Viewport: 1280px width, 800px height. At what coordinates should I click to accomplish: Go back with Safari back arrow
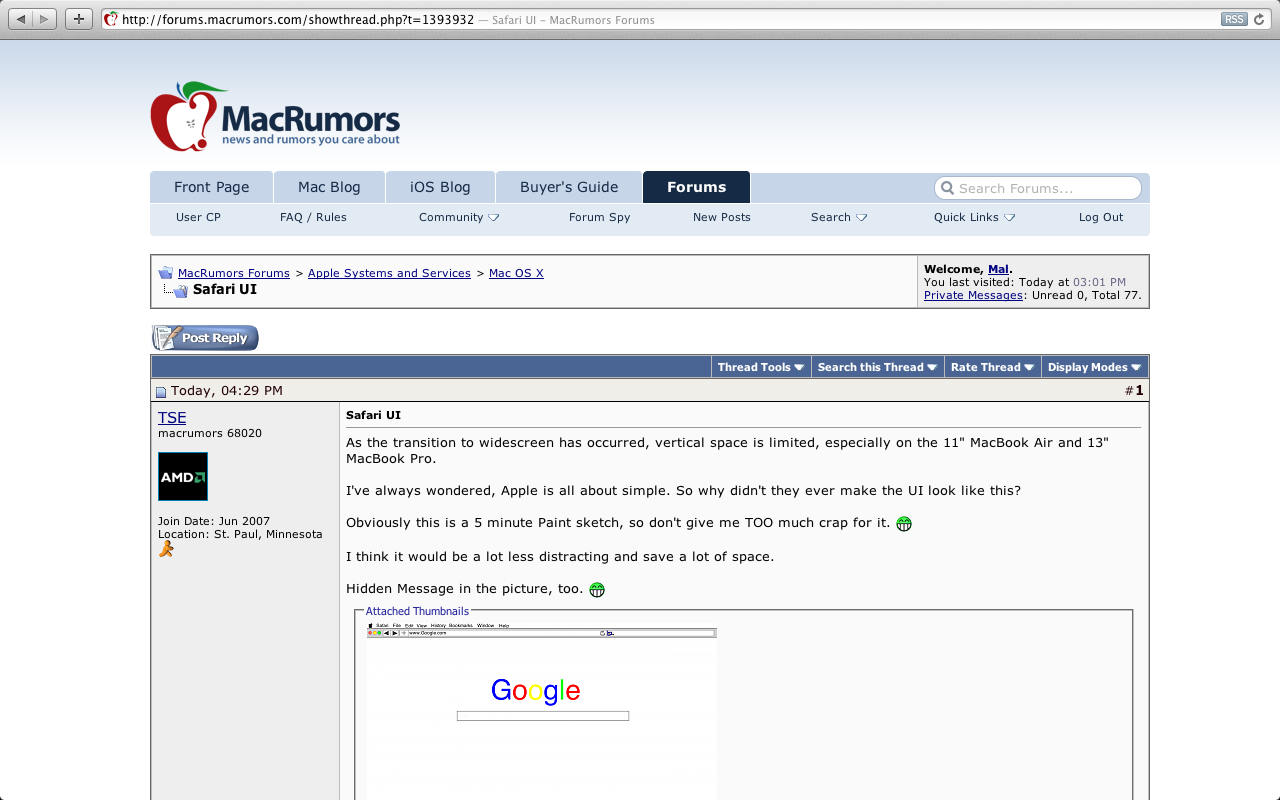21,19
